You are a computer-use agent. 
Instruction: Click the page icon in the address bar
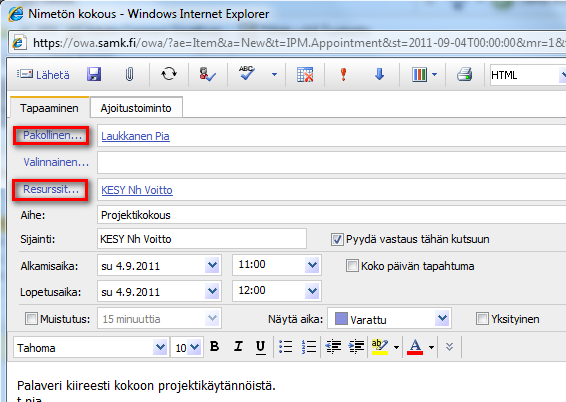click(x=19, y=43)
